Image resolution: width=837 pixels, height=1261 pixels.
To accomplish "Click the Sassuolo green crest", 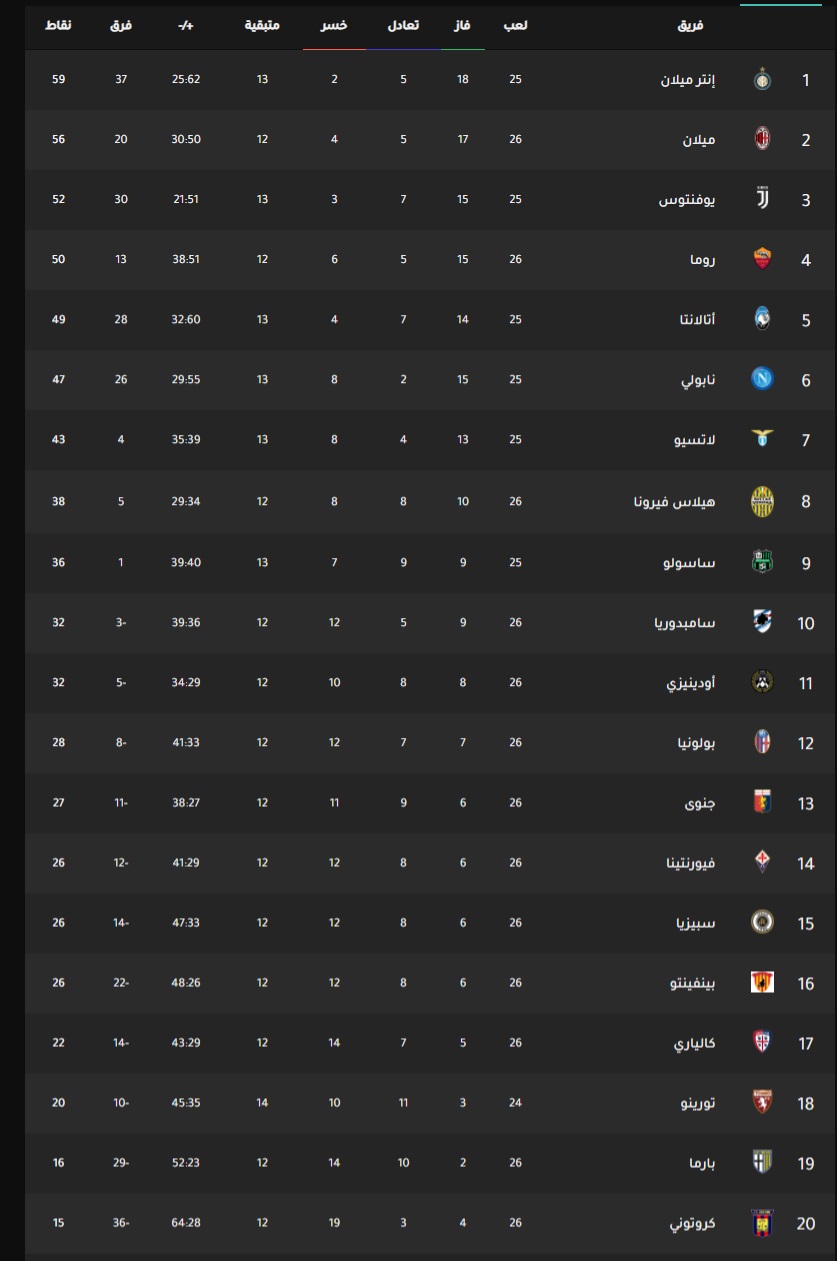I will pos(762,562).
